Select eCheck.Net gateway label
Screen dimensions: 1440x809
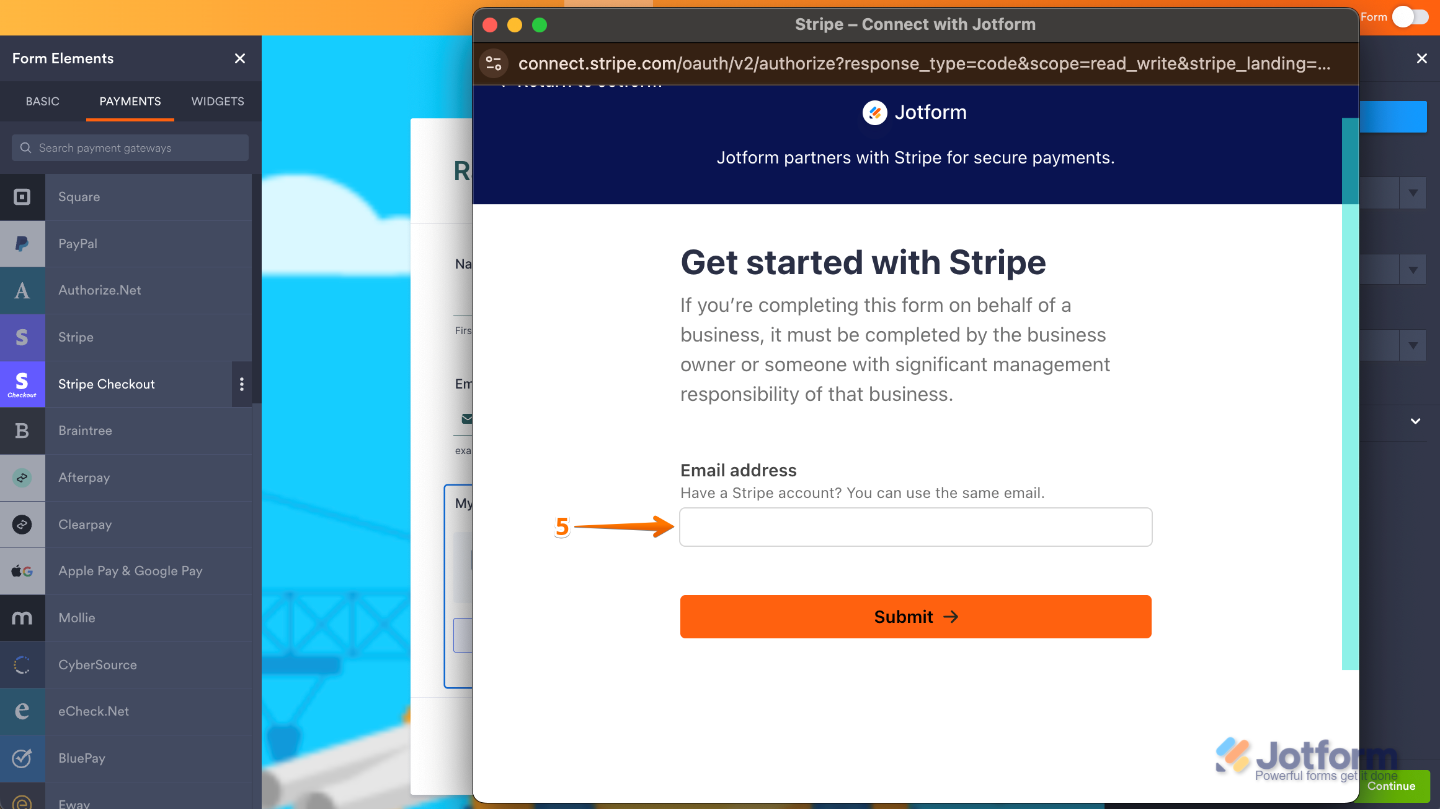94,712
